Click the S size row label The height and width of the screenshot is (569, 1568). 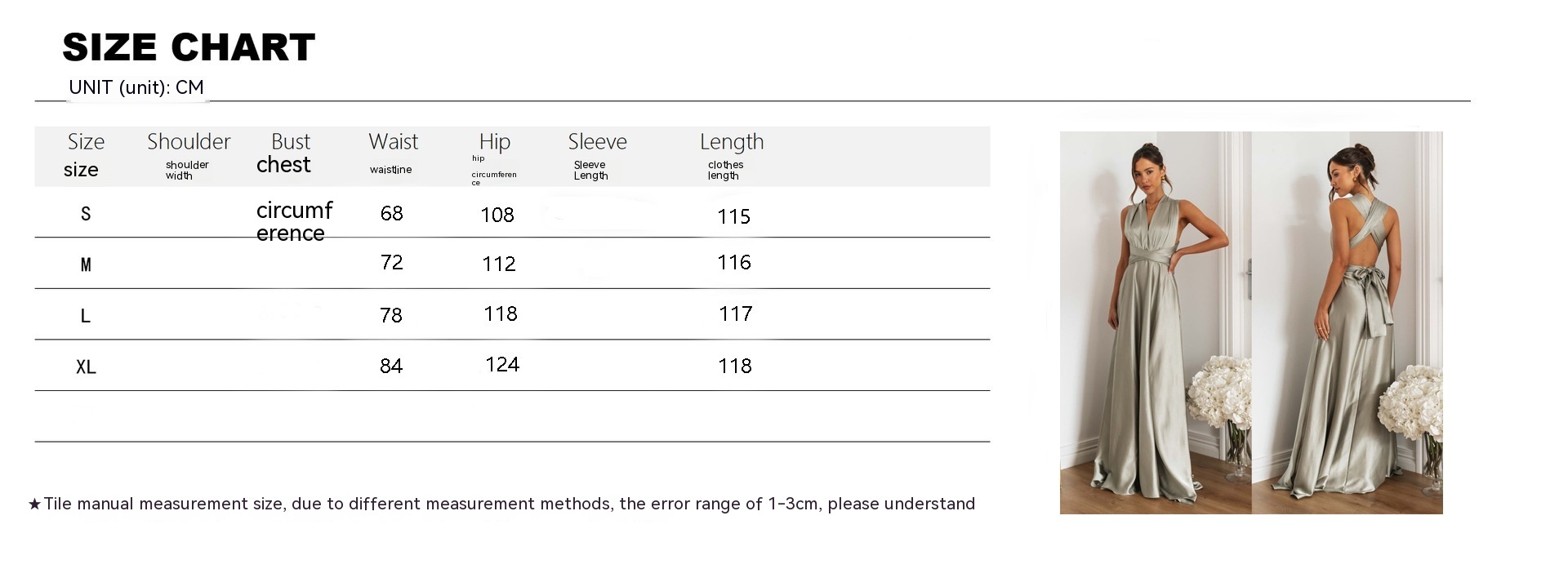pyautogui.click(x=86, y=214)
